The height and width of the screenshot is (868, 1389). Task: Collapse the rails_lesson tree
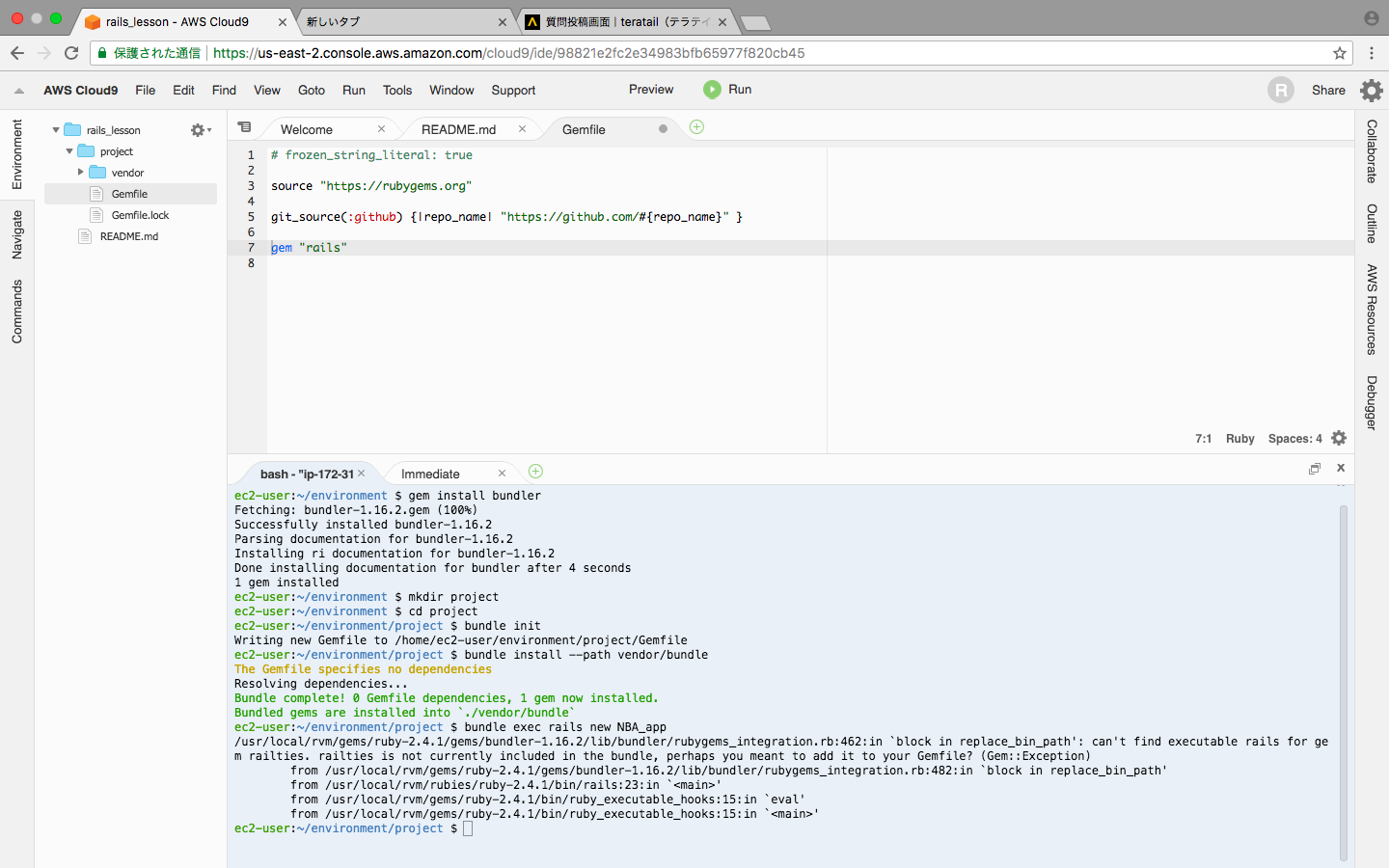click(x=56, y=129)
